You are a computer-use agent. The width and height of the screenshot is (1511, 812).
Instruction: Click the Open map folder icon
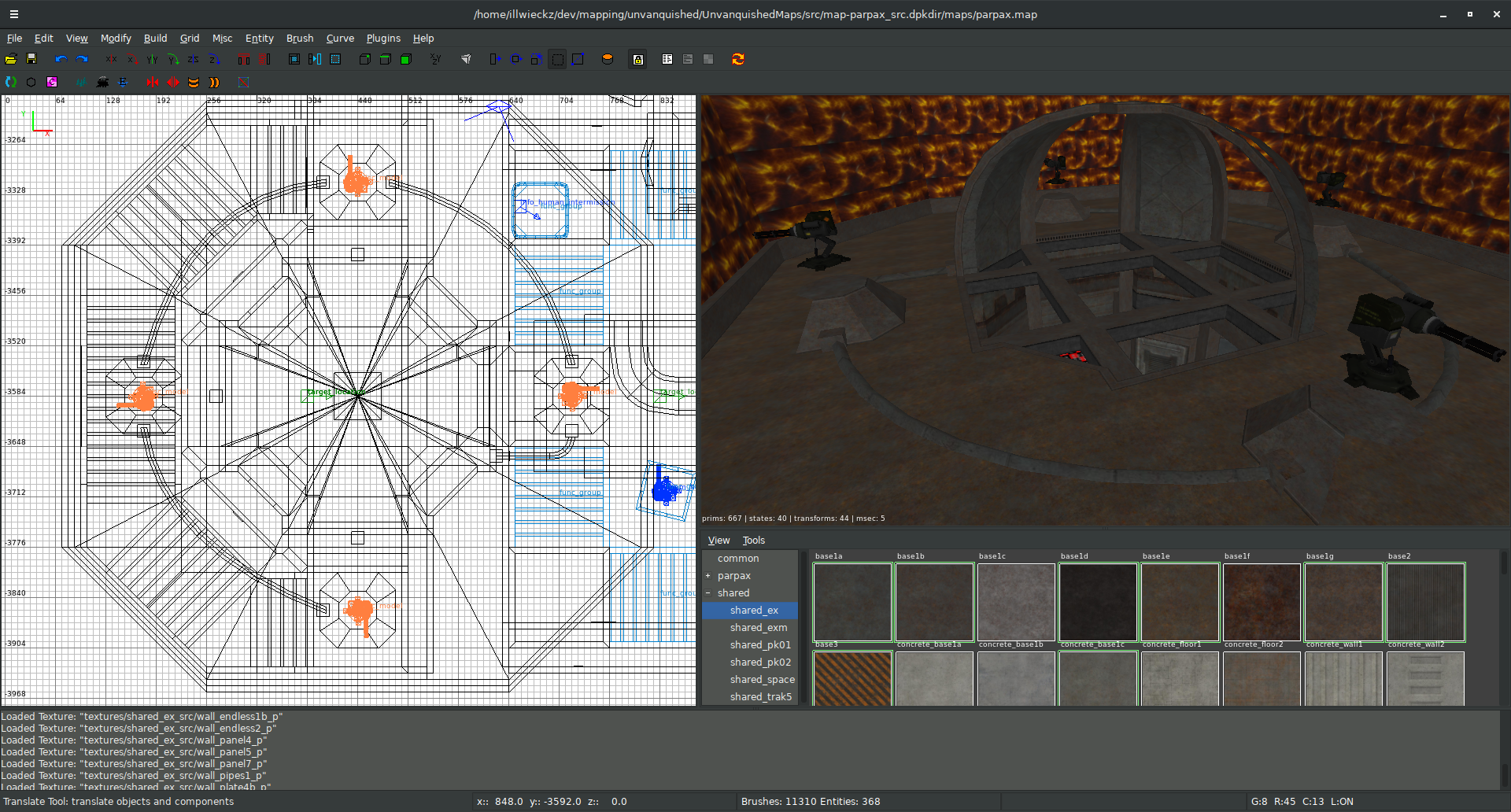pos(11,59)
